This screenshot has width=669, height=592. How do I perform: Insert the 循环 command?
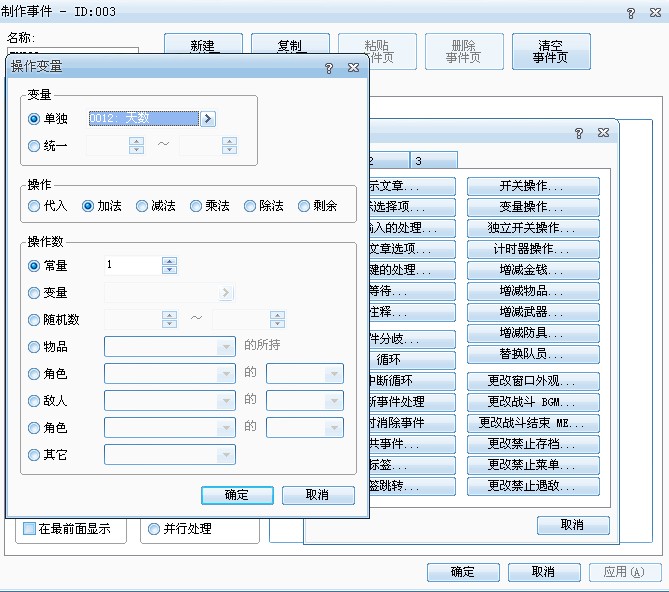tap(412, 360)
